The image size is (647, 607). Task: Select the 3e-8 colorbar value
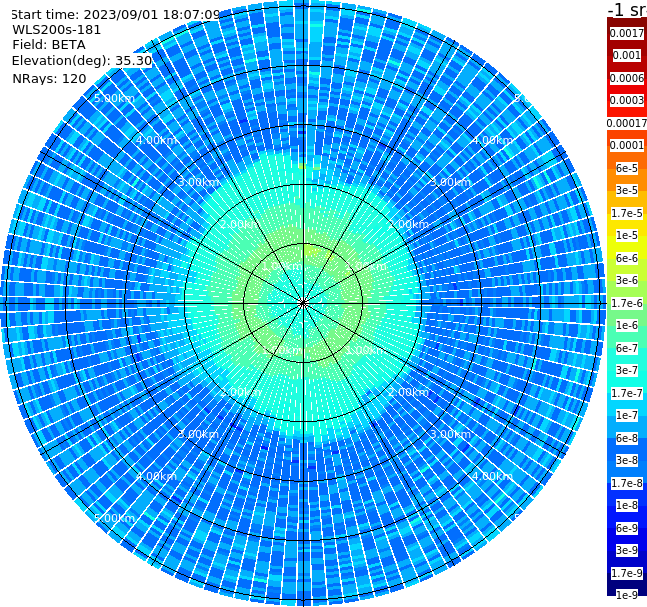[x=627, y=460]
